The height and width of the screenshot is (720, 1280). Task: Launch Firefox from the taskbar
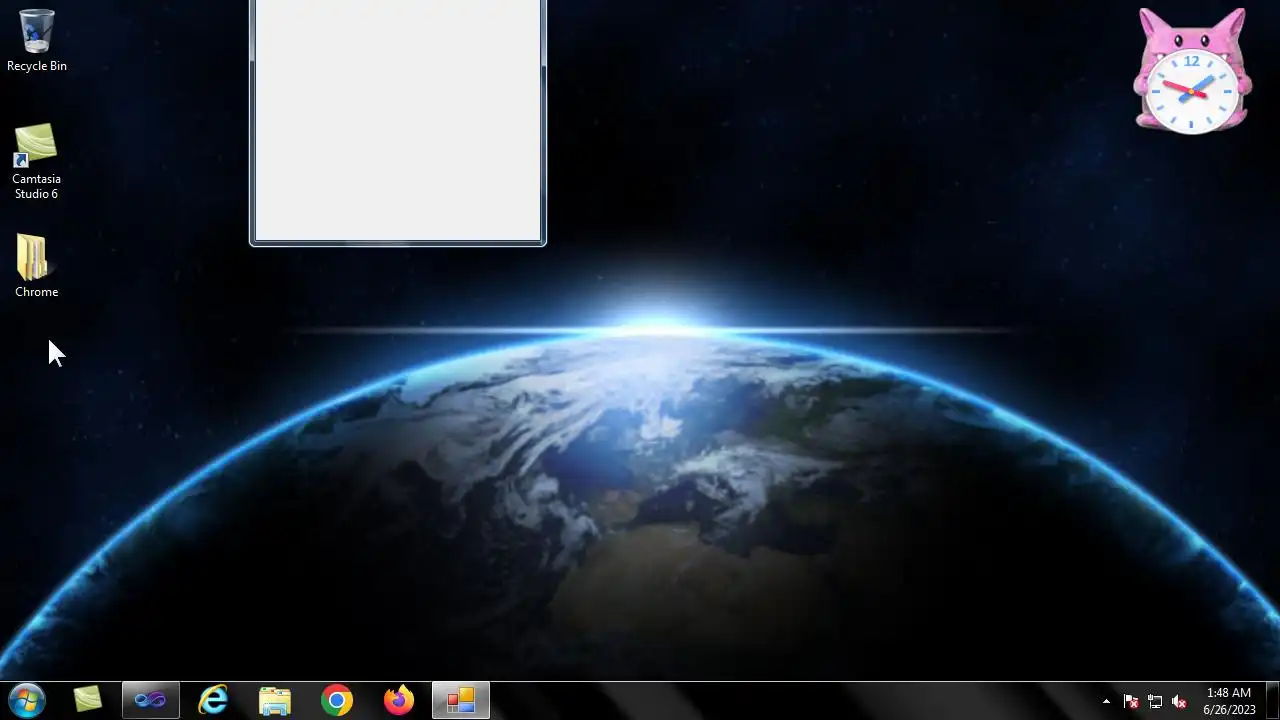point(399,700)
